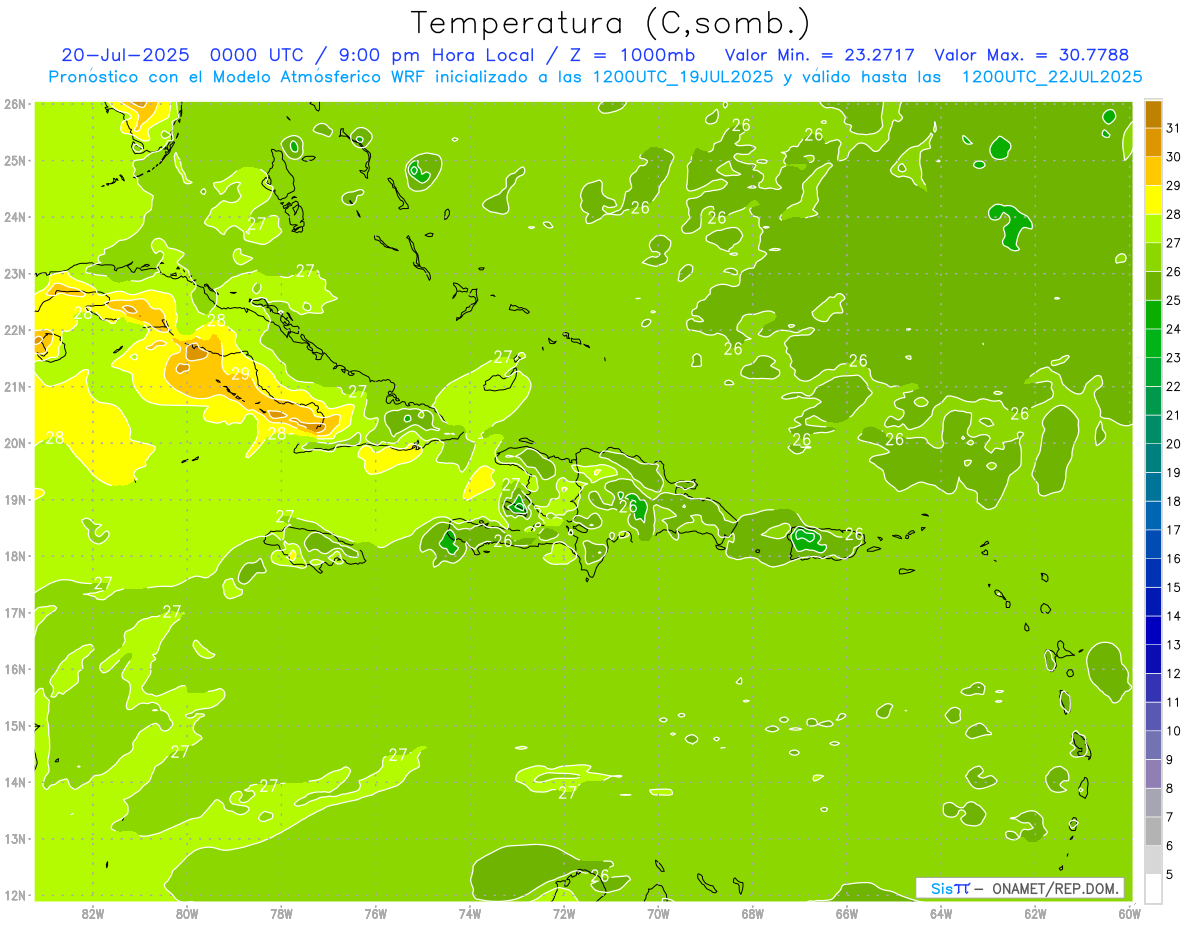The image size is (1200, 927).
Task: Click longitude axis label 68W
Action: coord(752,914)
